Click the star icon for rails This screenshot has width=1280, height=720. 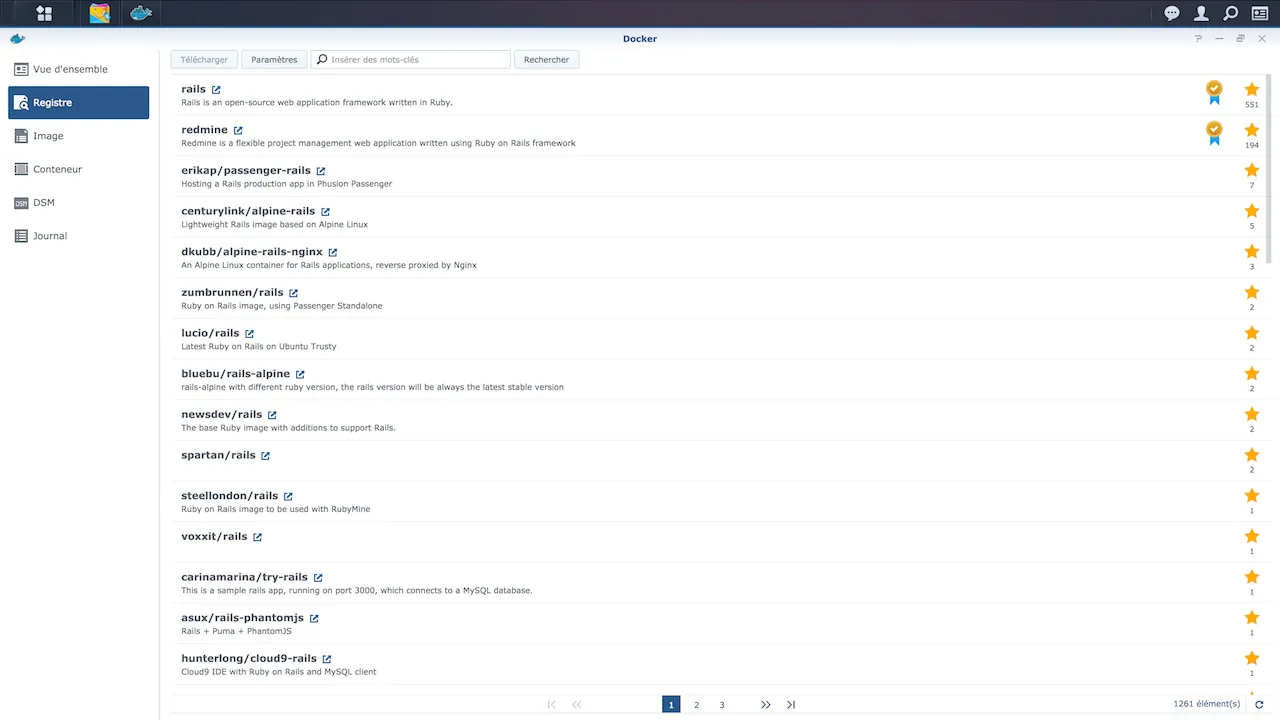click(x=1252, y=89)
